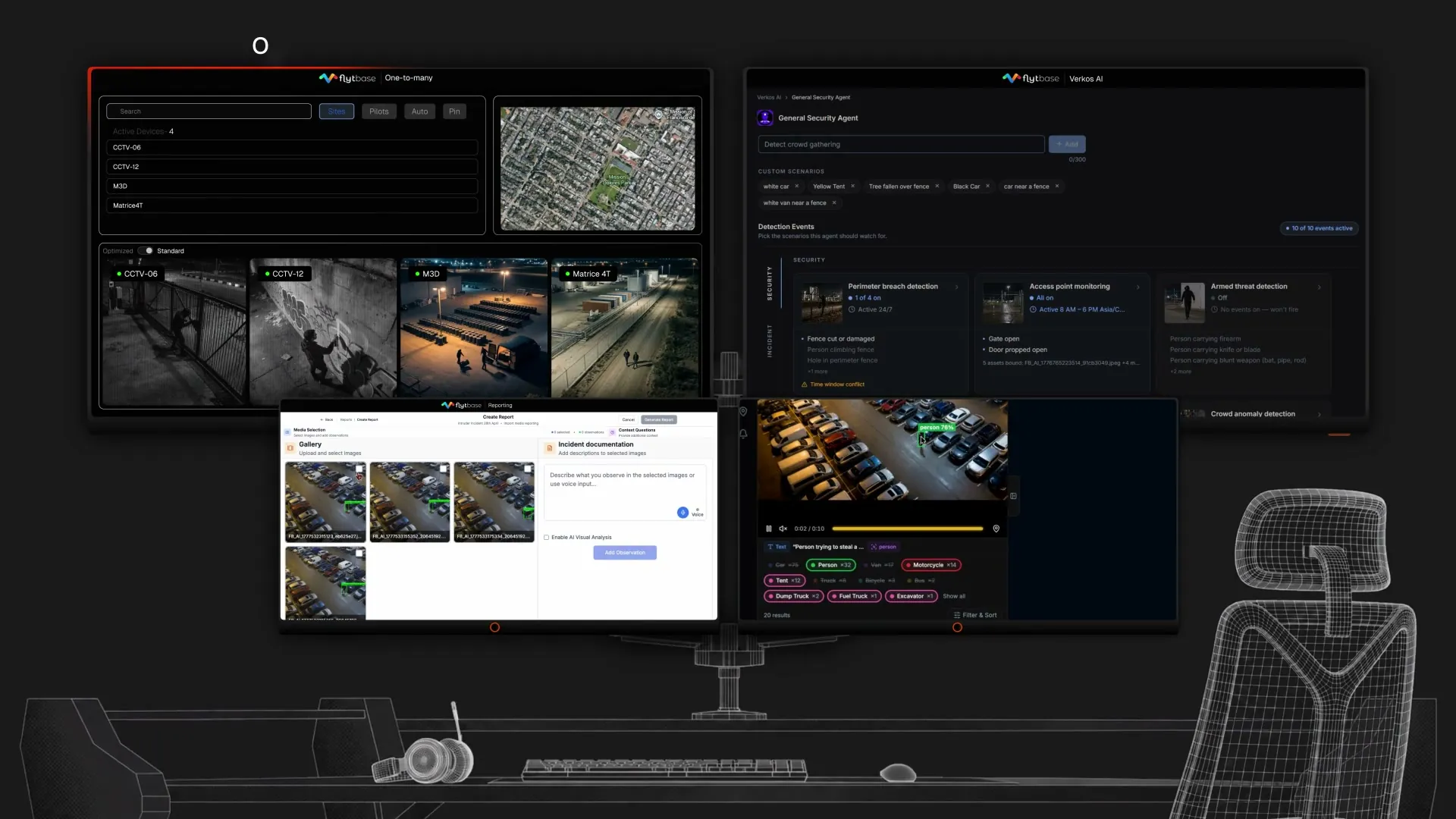
Task: Toggle the Tent ×12 detection filter chip
Action: pos(784,581)
